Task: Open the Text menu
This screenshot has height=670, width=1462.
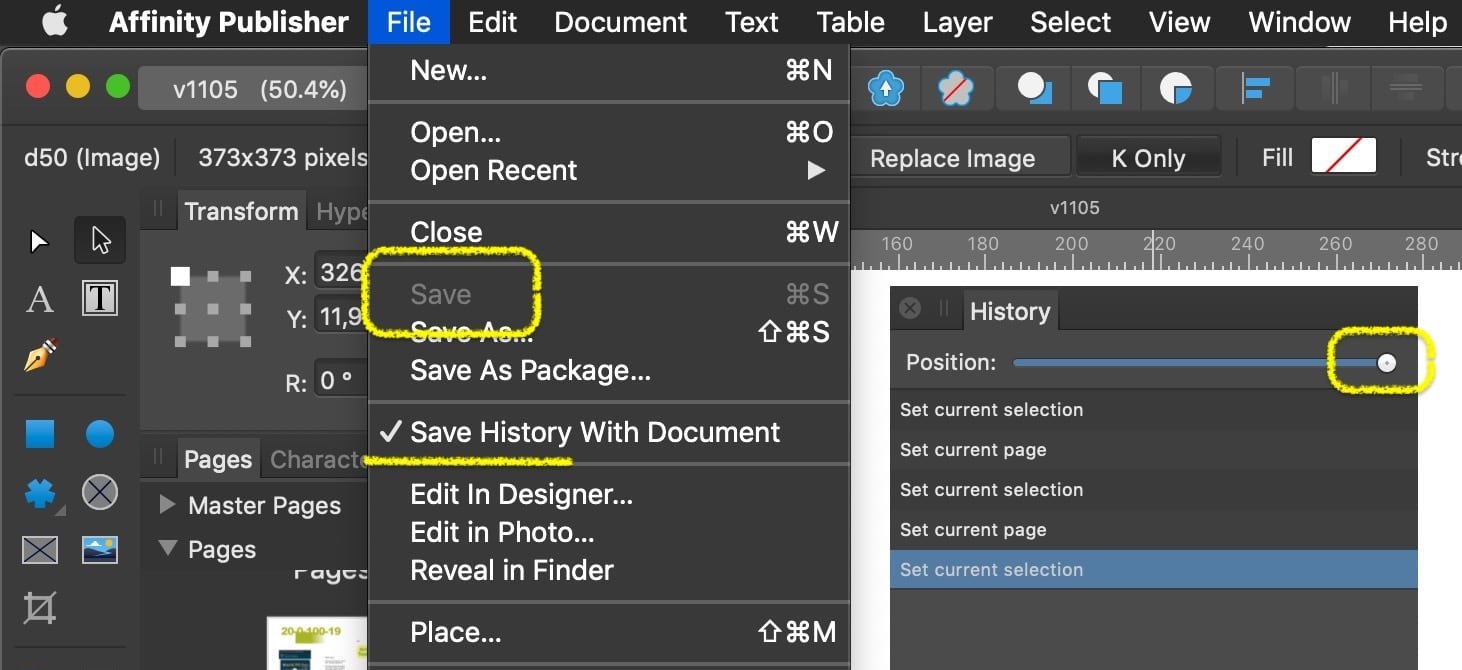Action: 752,22
